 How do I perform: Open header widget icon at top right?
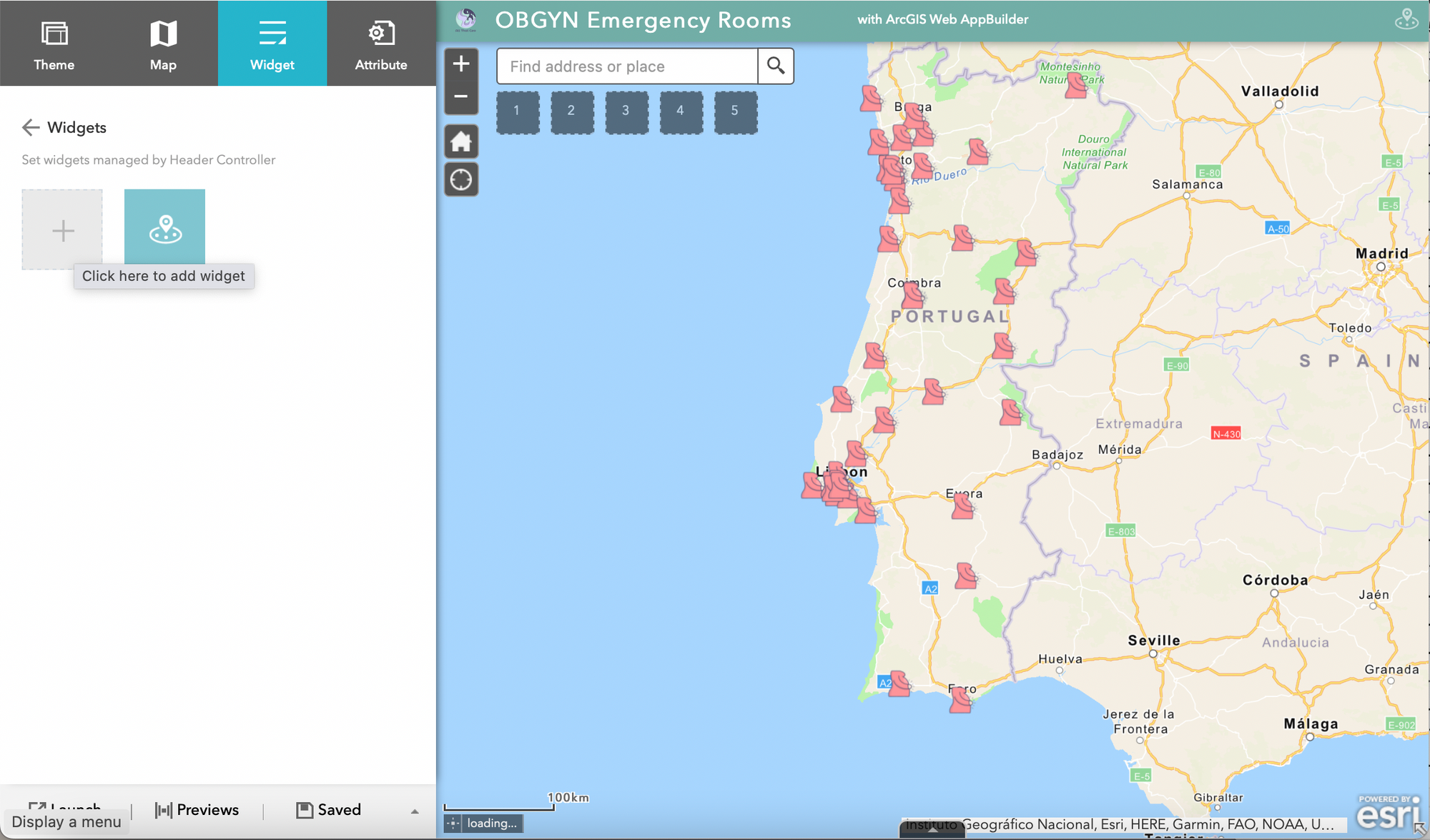coord(1406,20)
